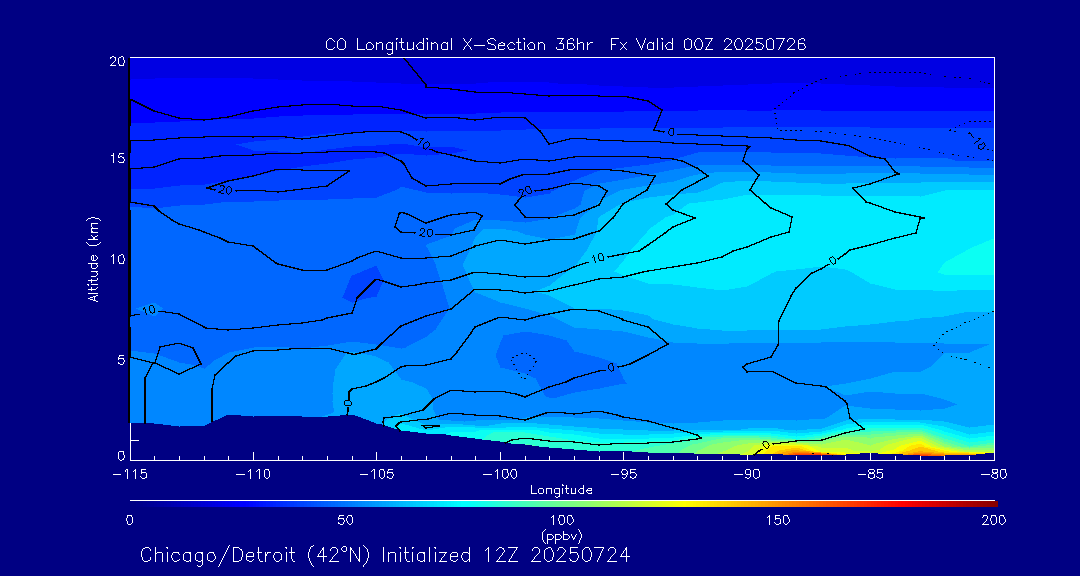
Task: Select the altitude axis tick label 15
Action: point(117,158)
